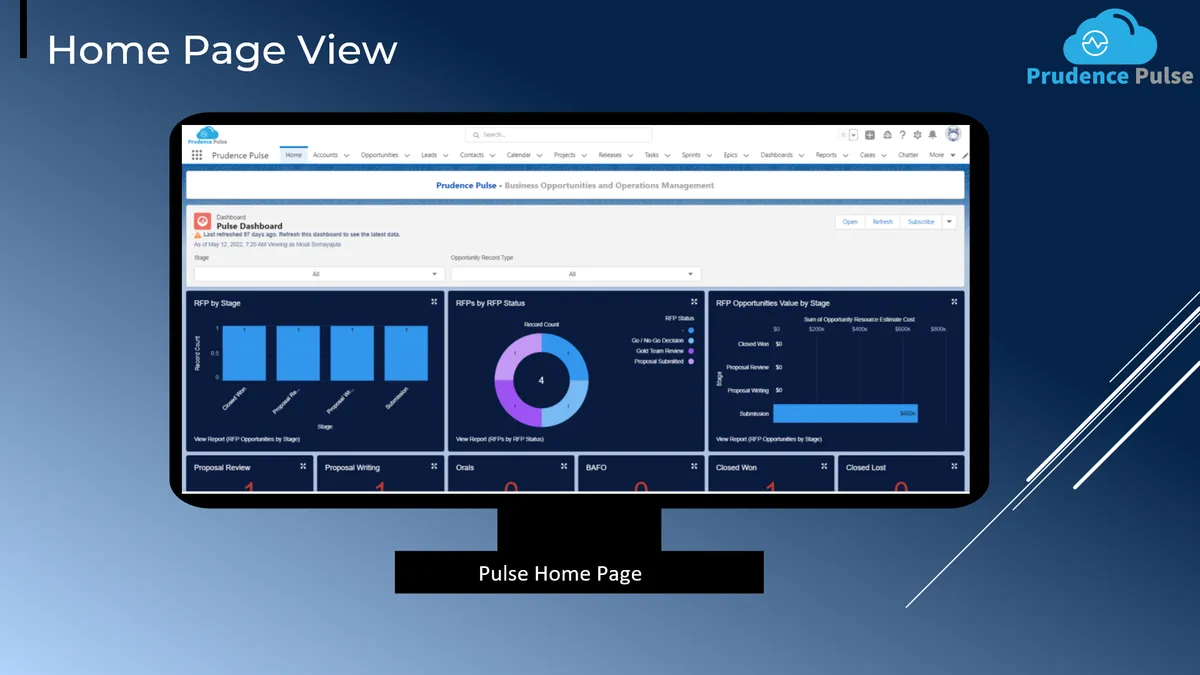Click the Gold Team Review legend swatch
This screenshot has height=675, width=1200.
691,351
